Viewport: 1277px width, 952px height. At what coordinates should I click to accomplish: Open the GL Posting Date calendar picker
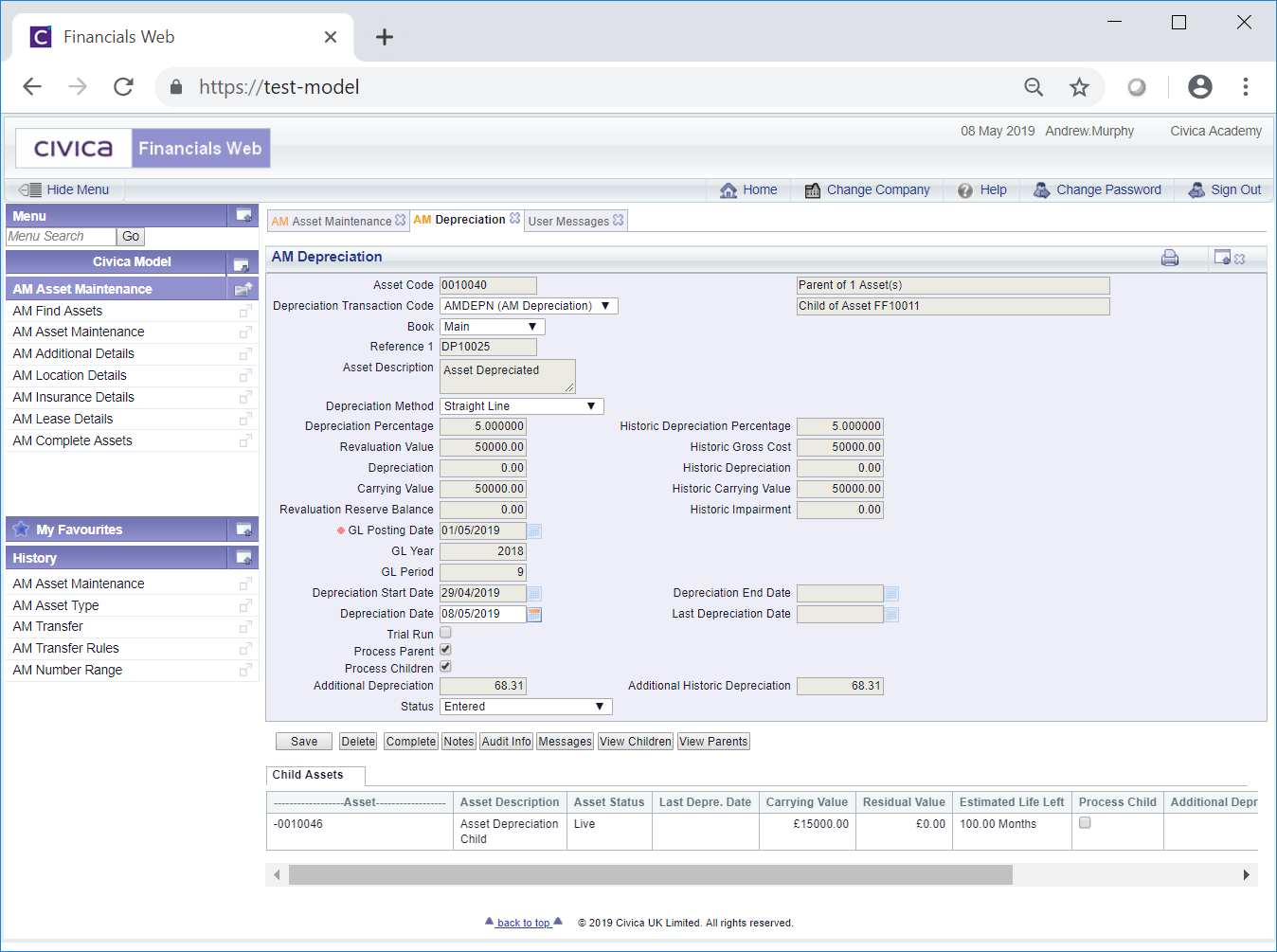tap(534, 531)
